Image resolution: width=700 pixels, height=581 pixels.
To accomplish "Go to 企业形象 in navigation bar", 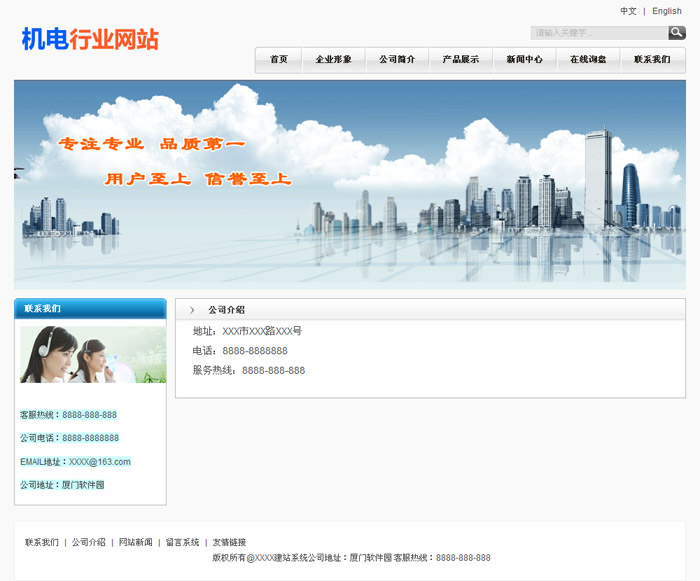I will pyautogui.click(x=334, y=60).
